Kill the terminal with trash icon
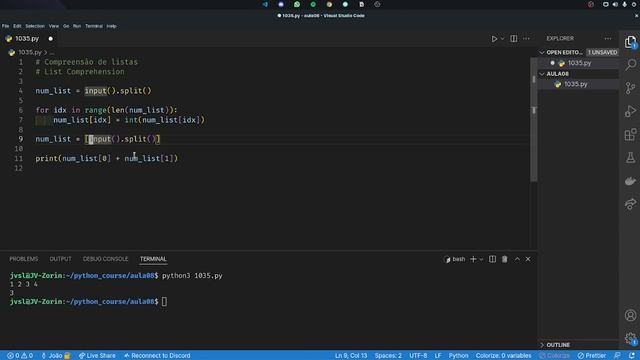The height and width of the screenshot is (360, 640). pos(504,259)
